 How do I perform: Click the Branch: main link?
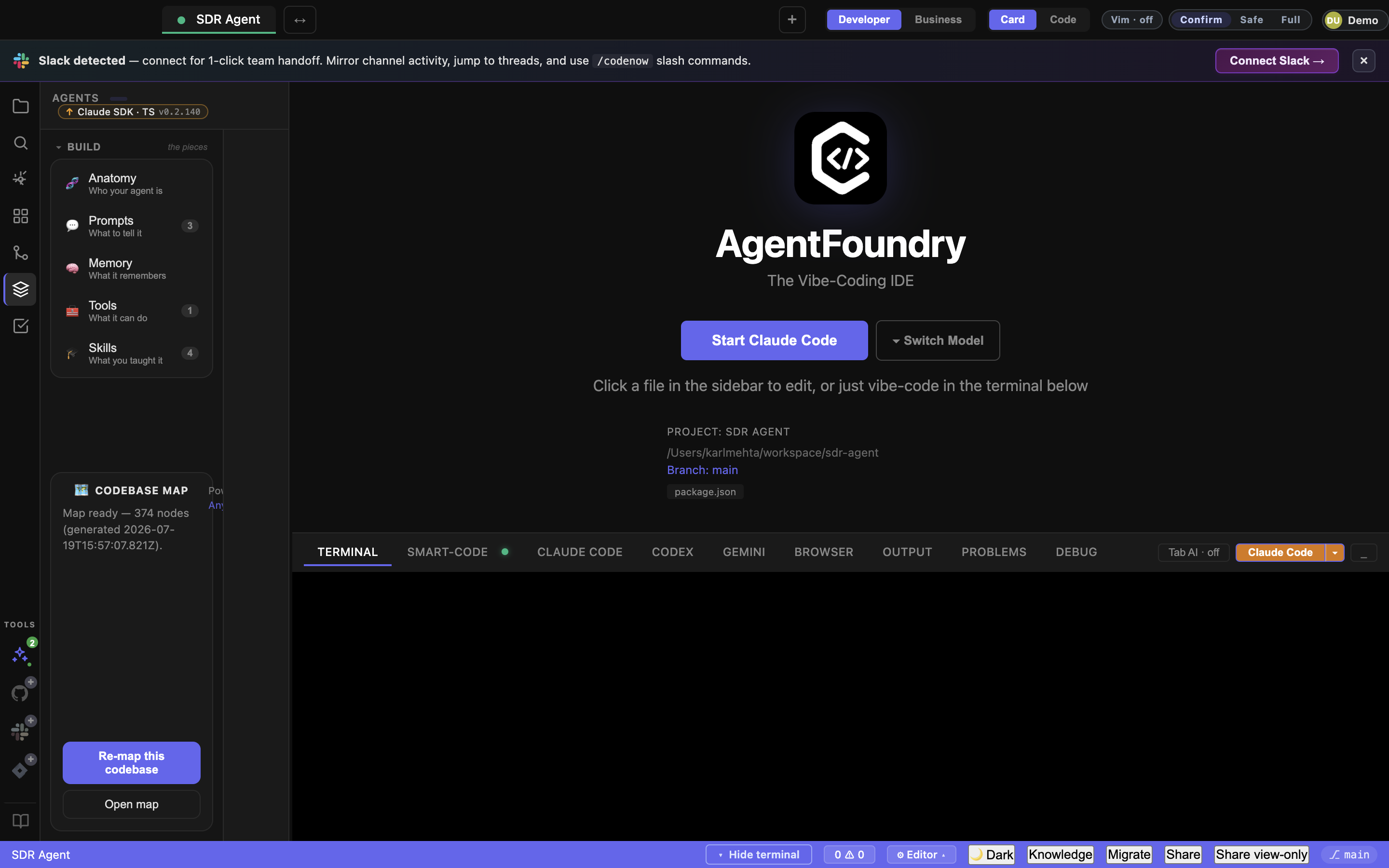[703, 470]
